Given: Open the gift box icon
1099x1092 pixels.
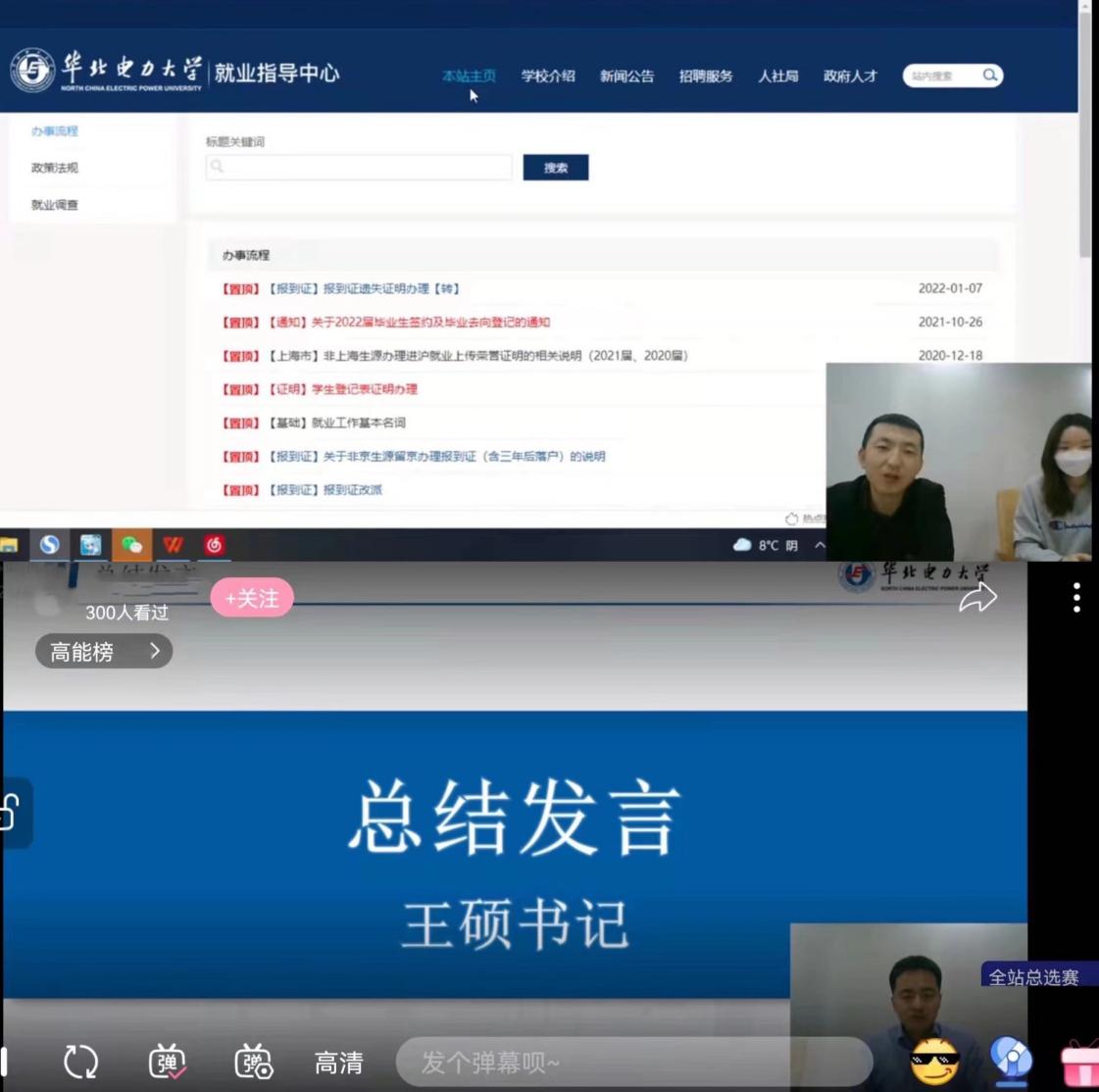Looking at the screenshot, I should point(1080,1063).
